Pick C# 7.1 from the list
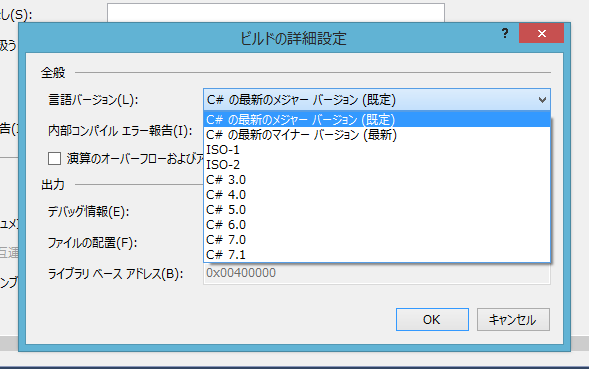This screenshot has height=369, width=589. [x=377, y=254]
